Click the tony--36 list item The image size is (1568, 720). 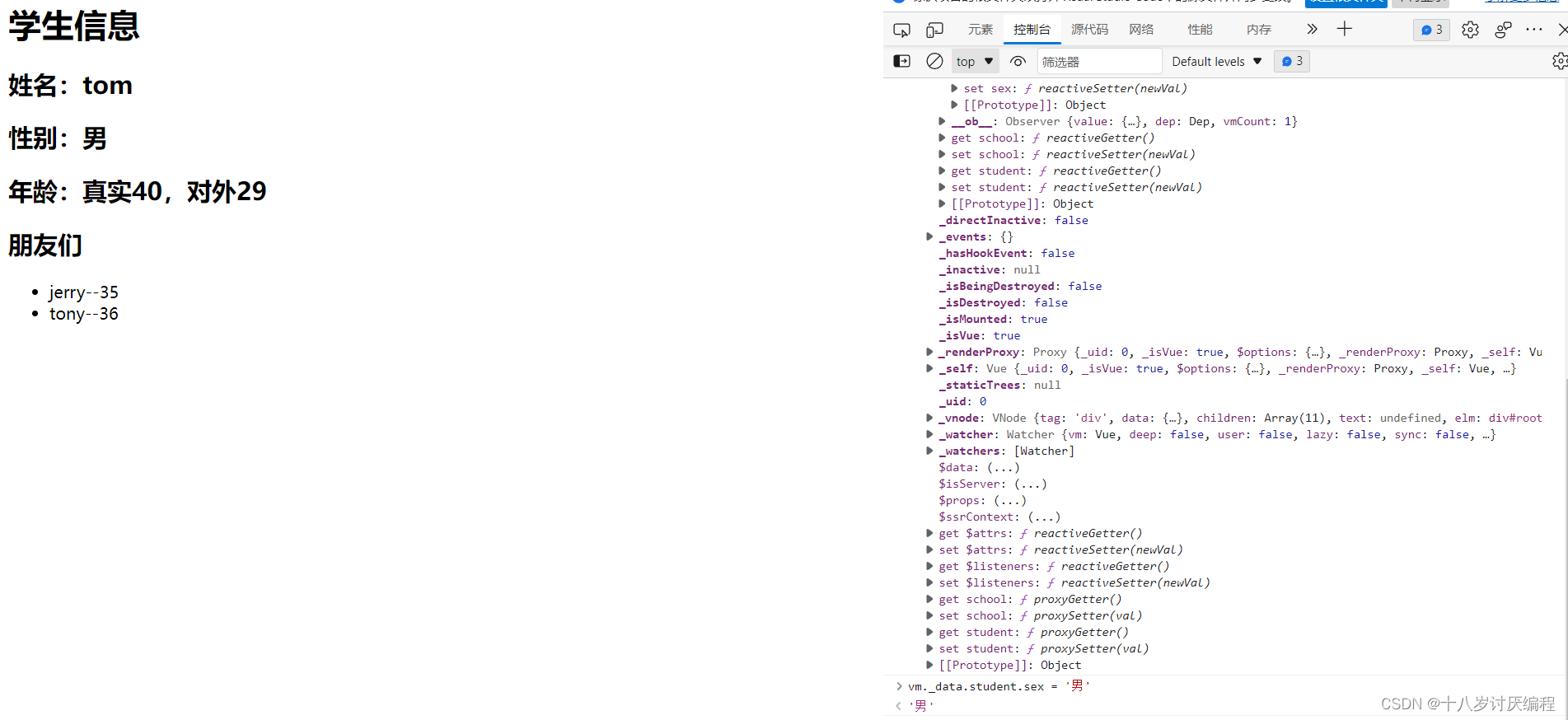pyautogui.click(x=83, y=314)
